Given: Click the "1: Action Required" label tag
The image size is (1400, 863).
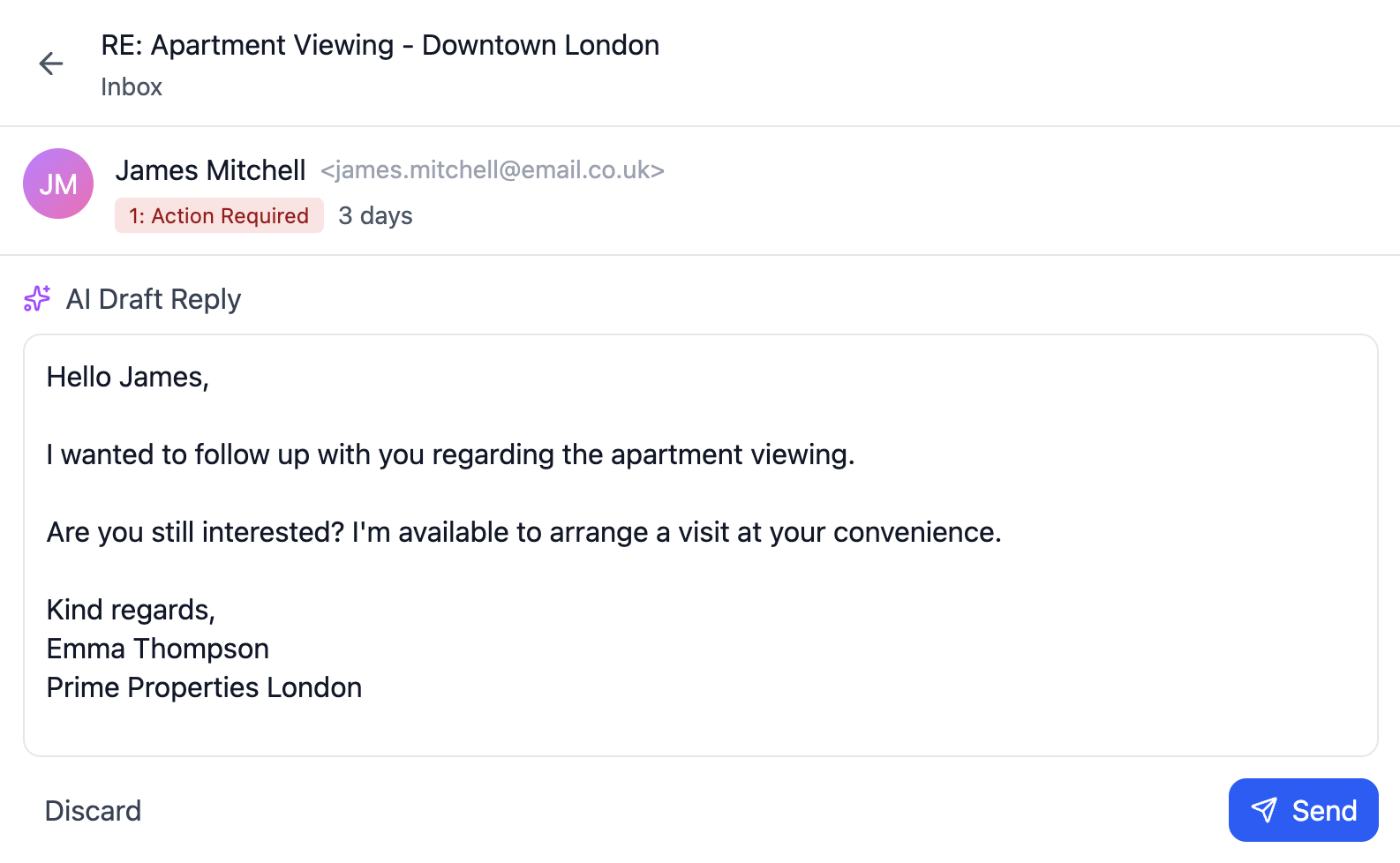Looking at the screenshot, I should tap(219, 216).
